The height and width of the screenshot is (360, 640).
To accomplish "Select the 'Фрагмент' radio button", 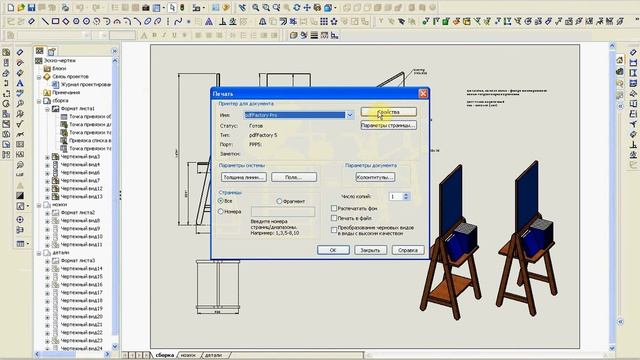I will 279,201.
